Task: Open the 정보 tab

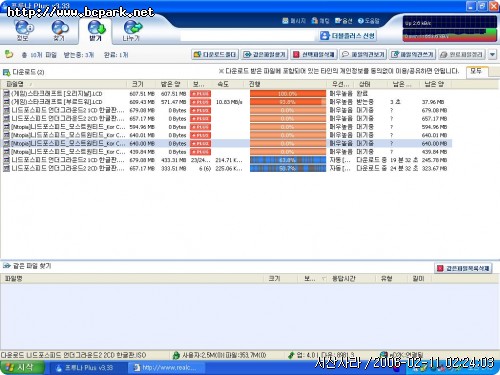Action: pos(23,31)
